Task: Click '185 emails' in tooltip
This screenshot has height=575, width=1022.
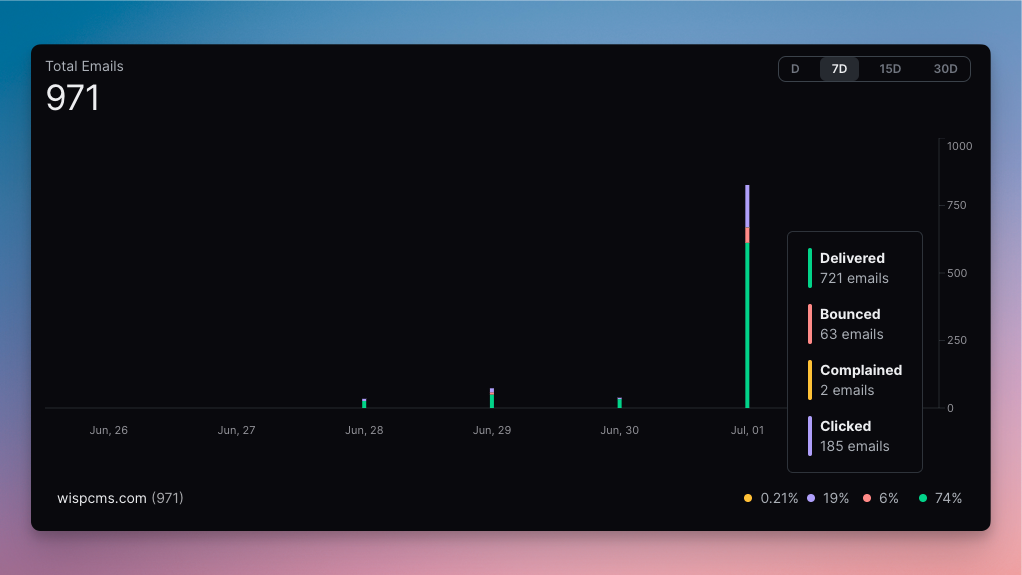Action: click(854, 447)
